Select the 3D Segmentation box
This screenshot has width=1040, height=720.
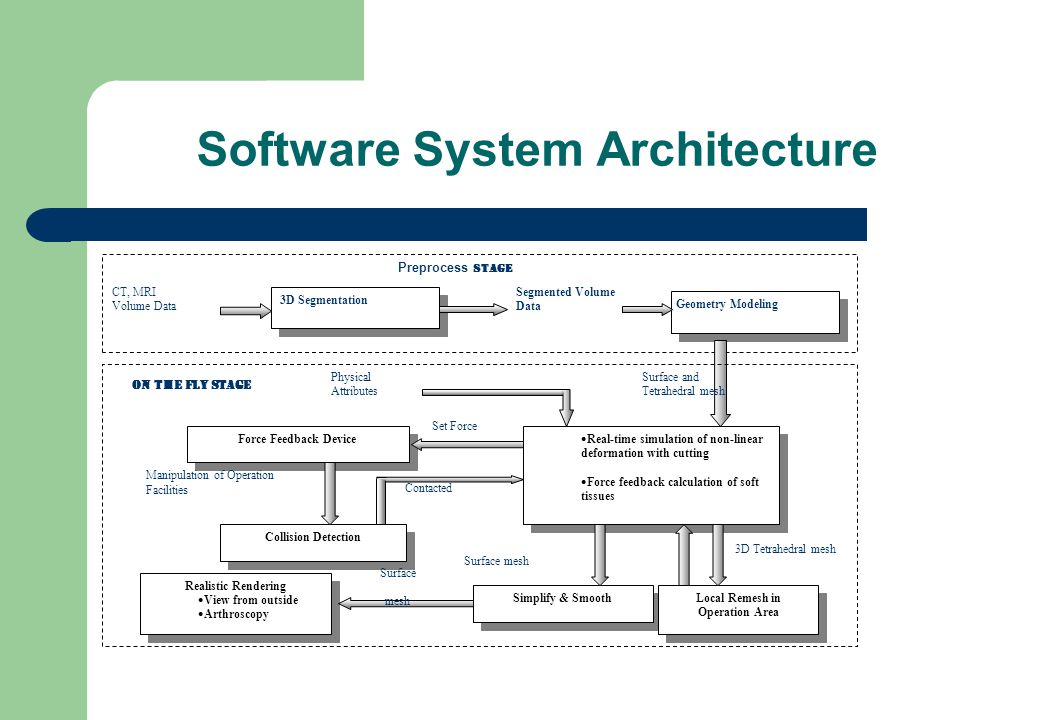[x=355, y=308]
